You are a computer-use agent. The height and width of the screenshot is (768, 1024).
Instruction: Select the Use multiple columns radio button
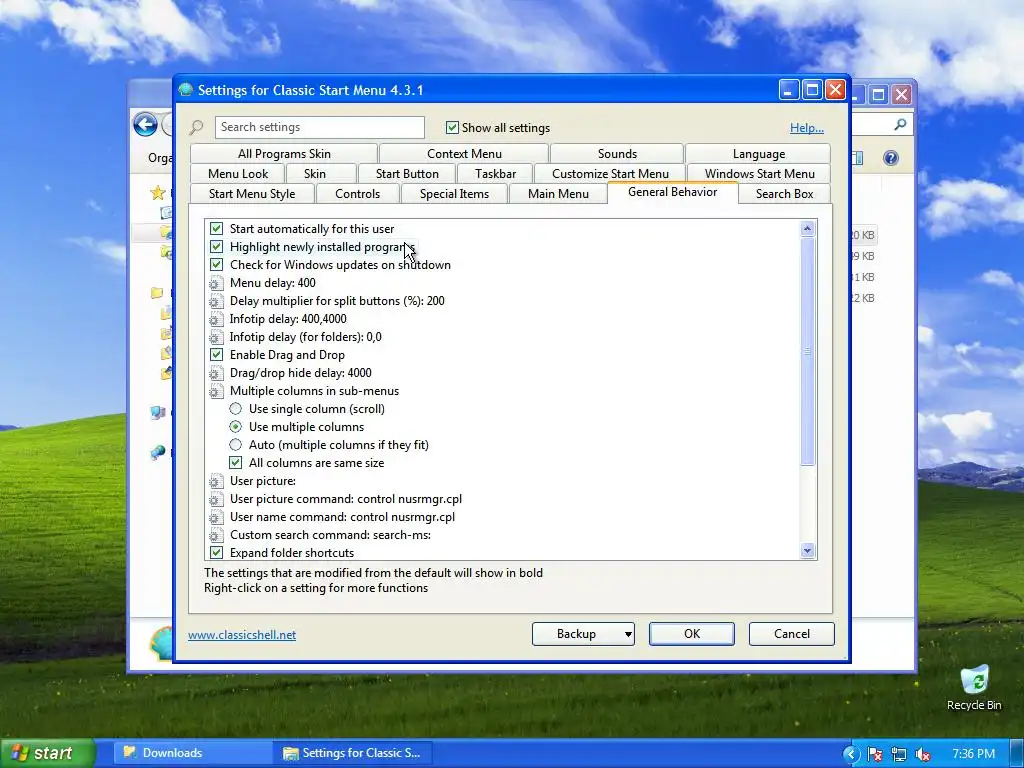(236, 426)
